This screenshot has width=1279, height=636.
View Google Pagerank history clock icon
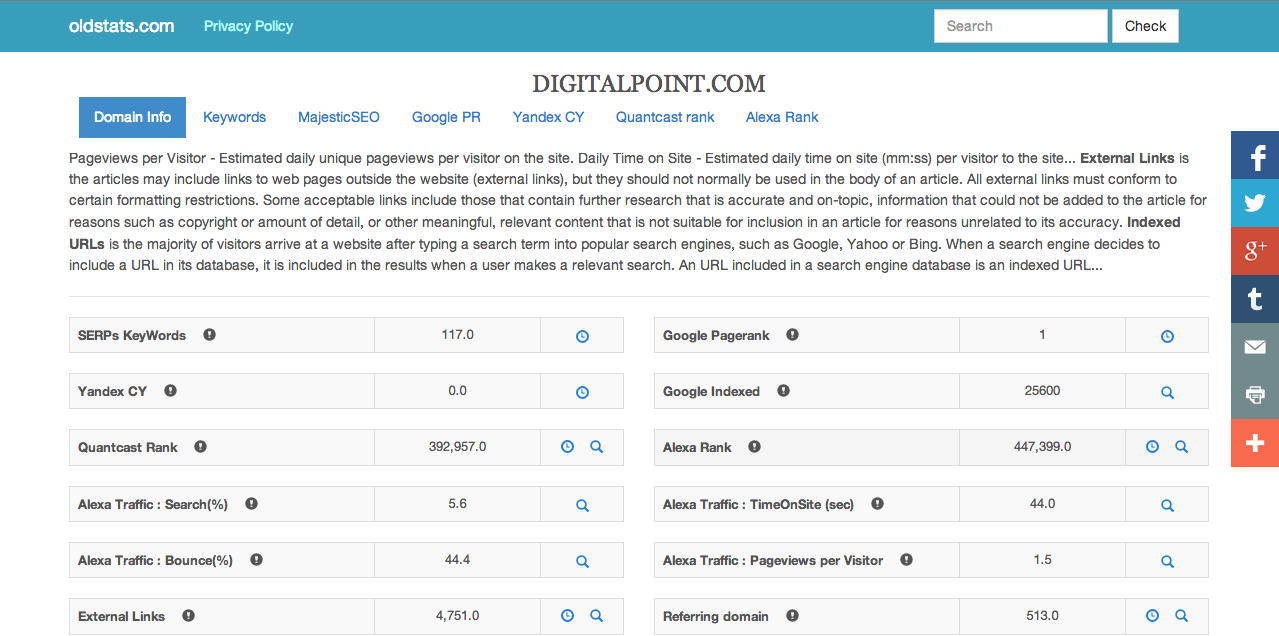coord(1167,337)
